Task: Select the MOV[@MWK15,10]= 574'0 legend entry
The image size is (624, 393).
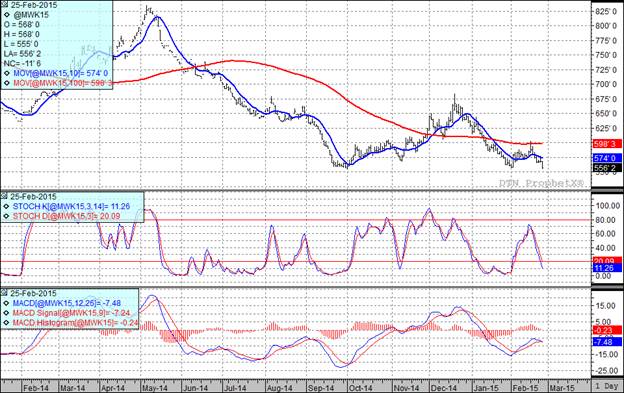Action: [x=60, y=73]
